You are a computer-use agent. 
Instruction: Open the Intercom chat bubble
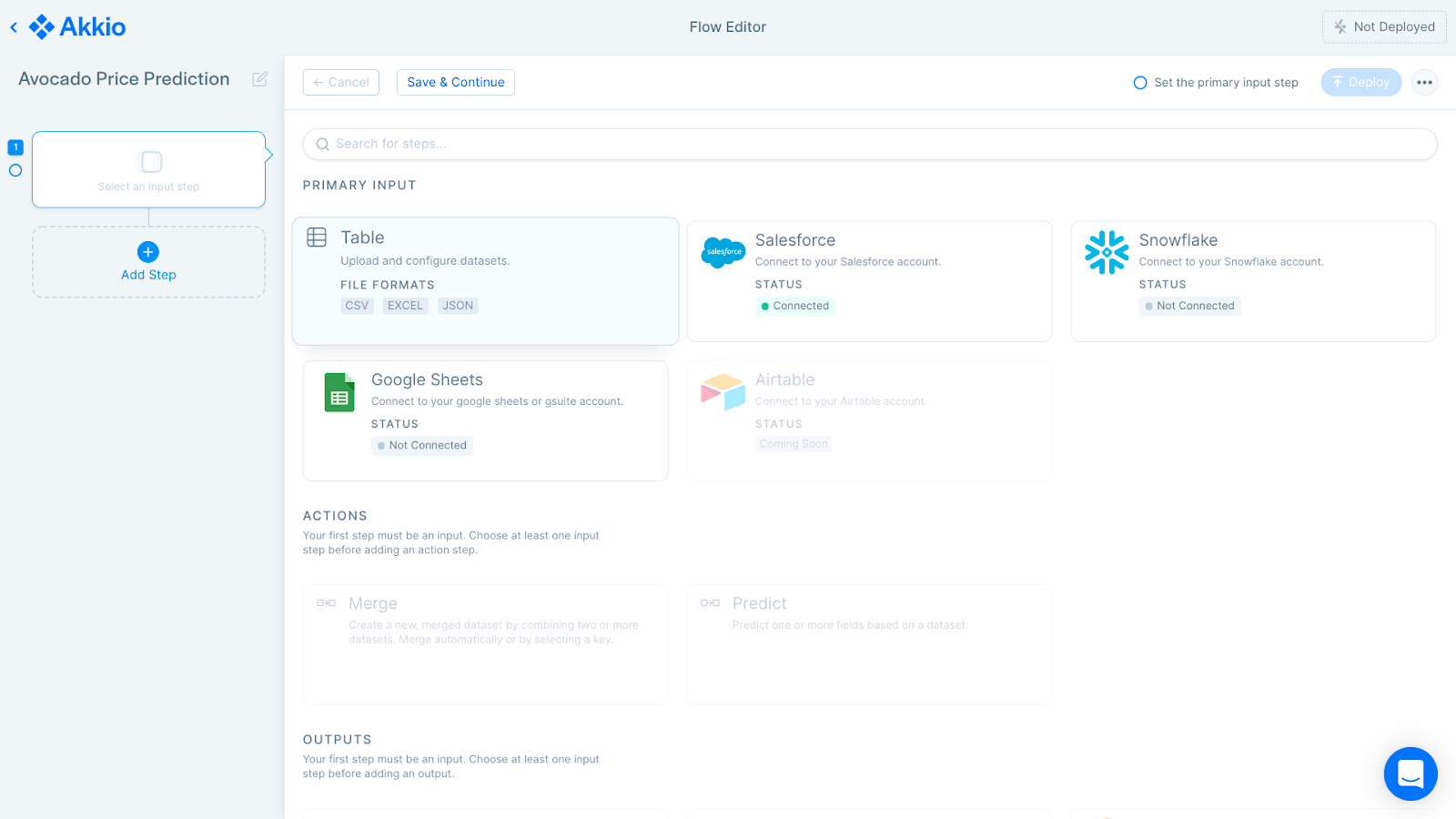coord(1410,773)
